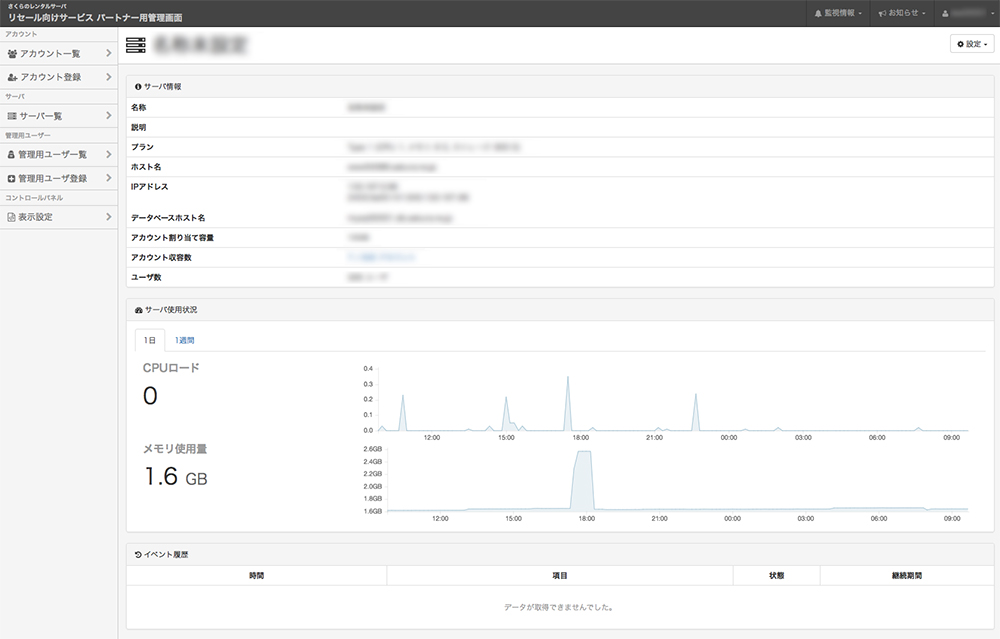
Task: Click the 管理用ユーザ一覧 user icon
Action: coord(11,155)
